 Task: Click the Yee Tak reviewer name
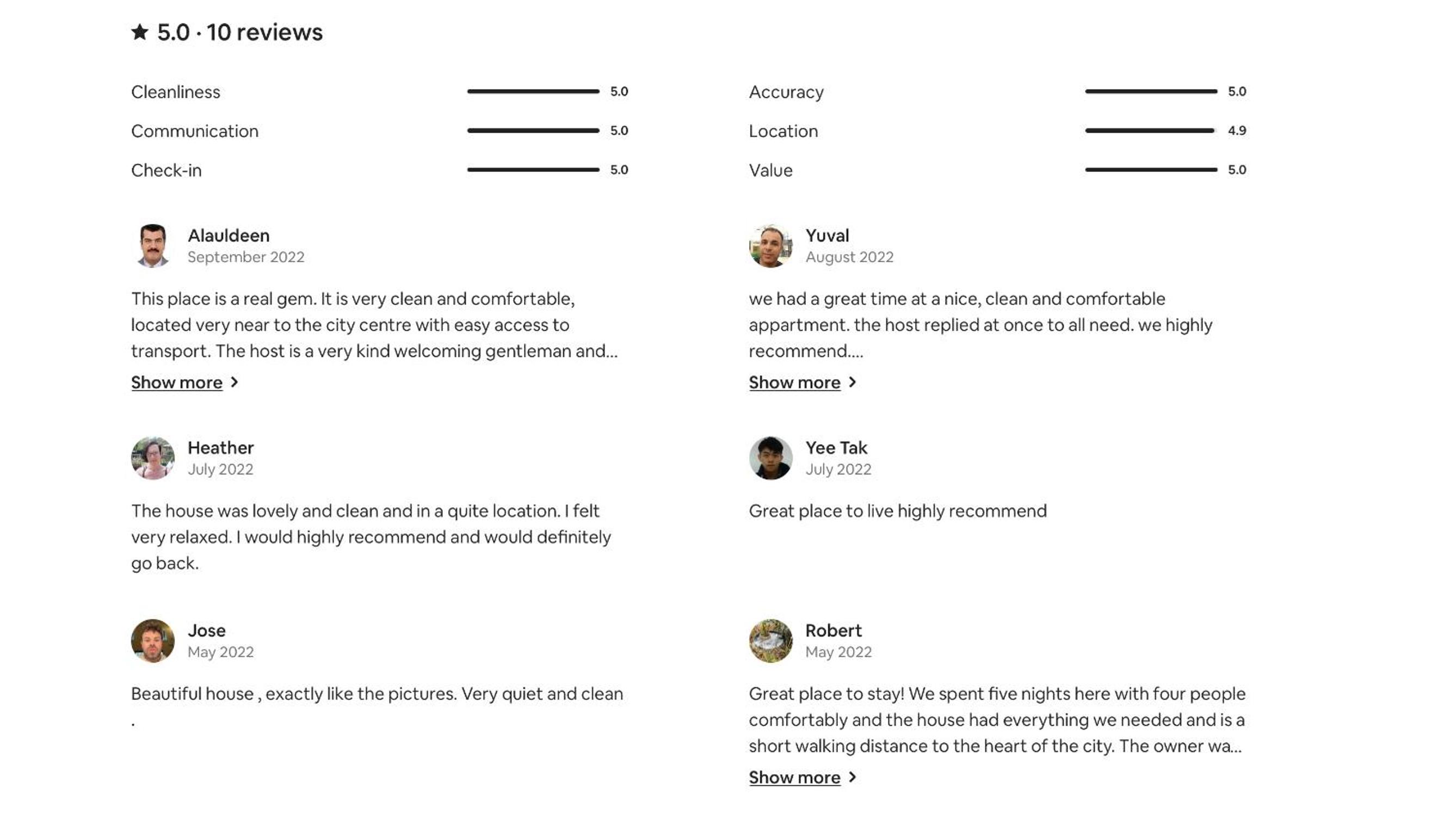coord(836,448)
